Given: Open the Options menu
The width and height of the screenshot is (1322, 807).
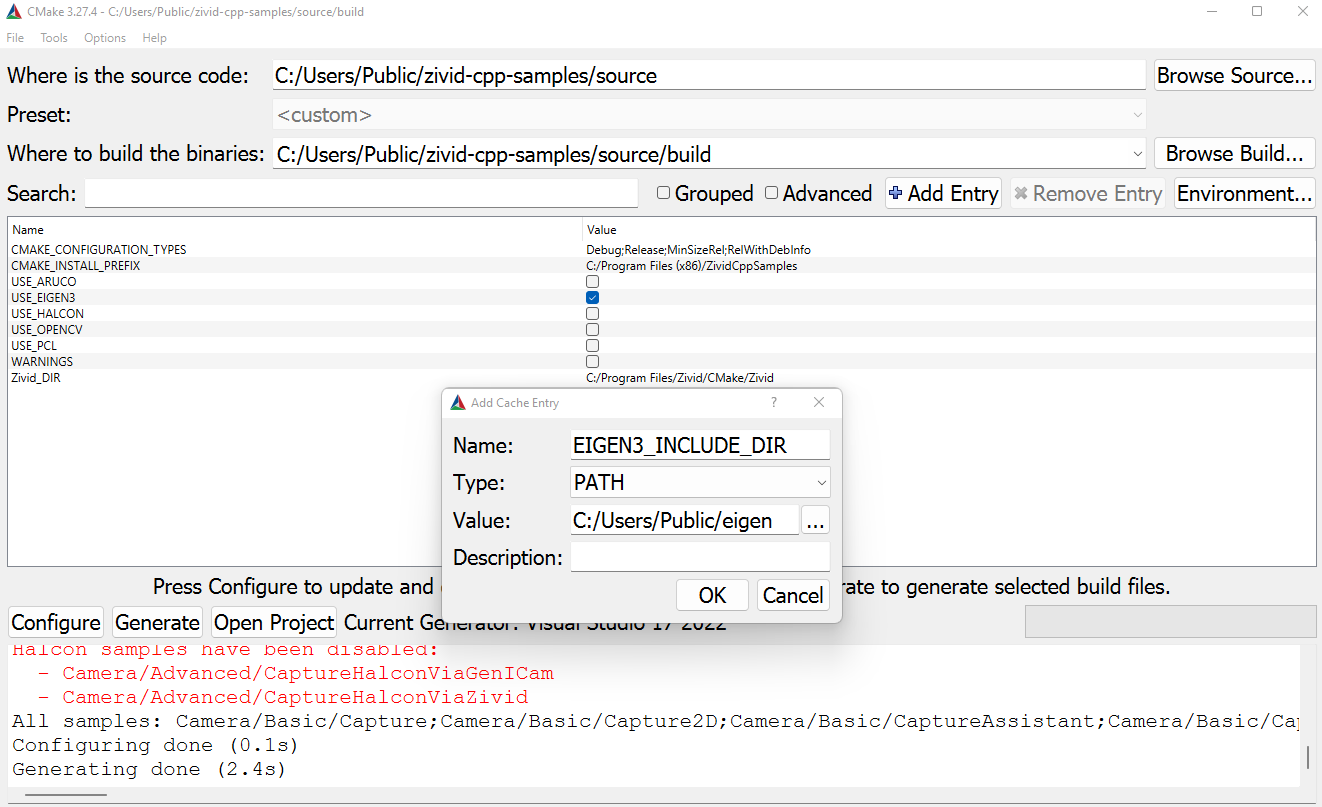Looking at the screenshot, I should point(105,38).
